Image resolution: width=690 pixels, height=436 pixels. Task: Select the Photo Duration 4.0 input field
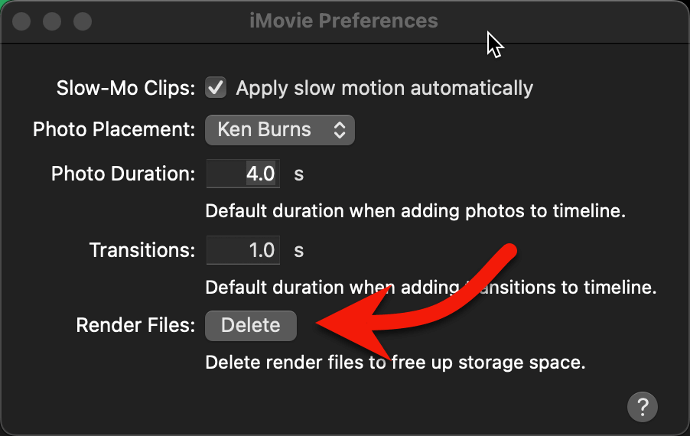pos(243,174)
